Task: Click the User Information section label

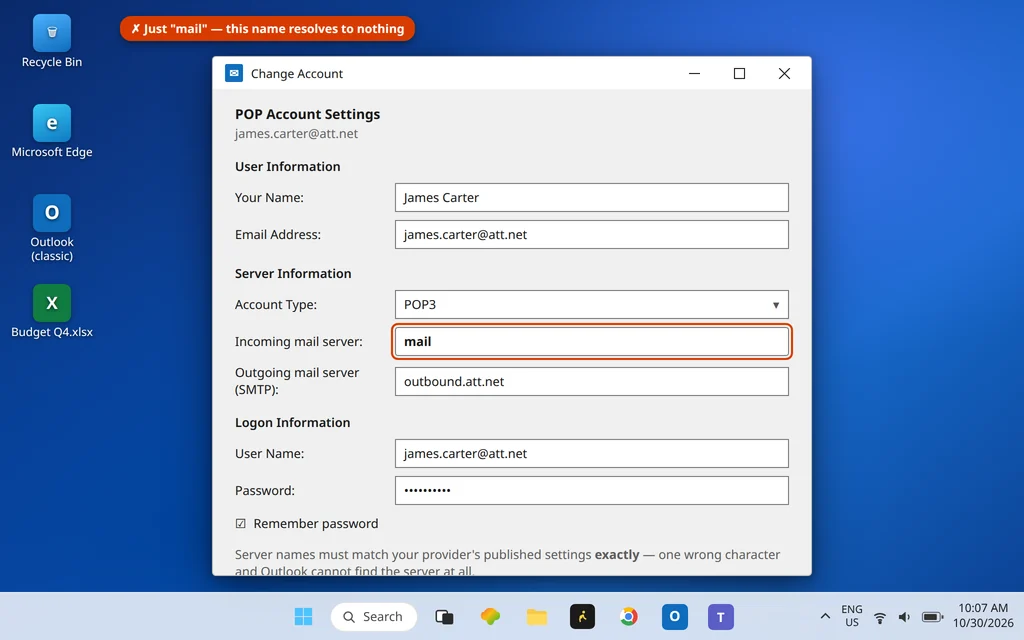Action: 287,167
